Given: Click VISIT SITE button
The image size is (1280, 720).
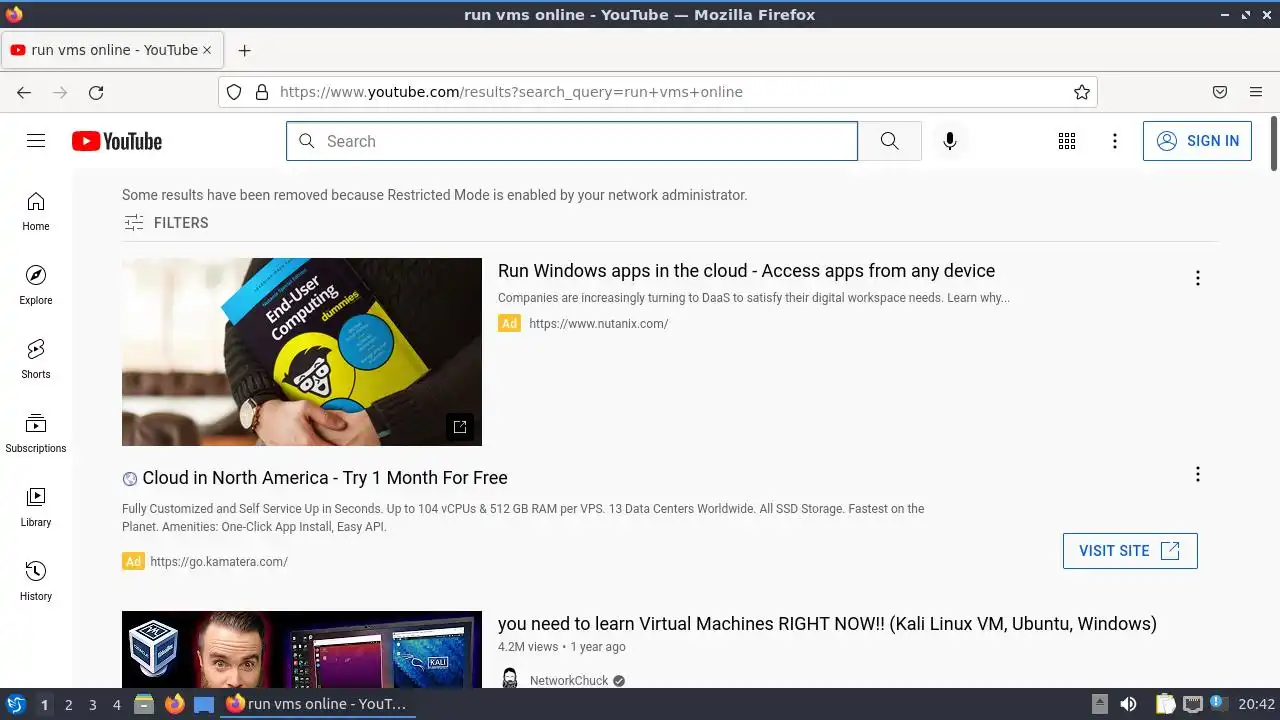Looking at the screenshot, I should [x=1130, y=551].
